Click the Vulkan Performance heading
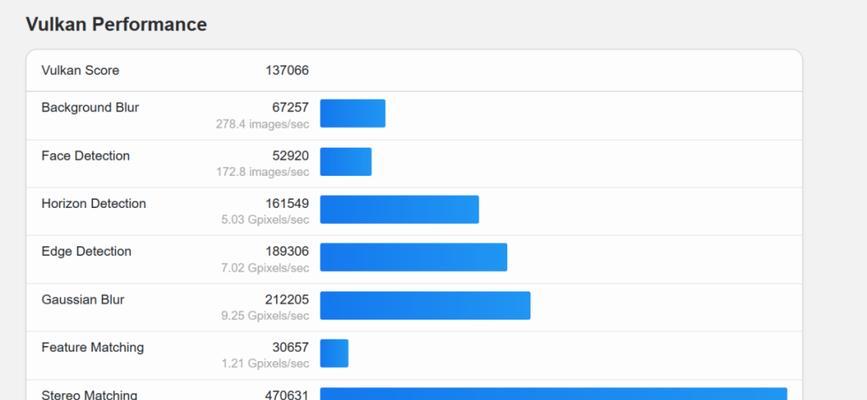Viewport: 867px width, 400px height. [116, 24]
